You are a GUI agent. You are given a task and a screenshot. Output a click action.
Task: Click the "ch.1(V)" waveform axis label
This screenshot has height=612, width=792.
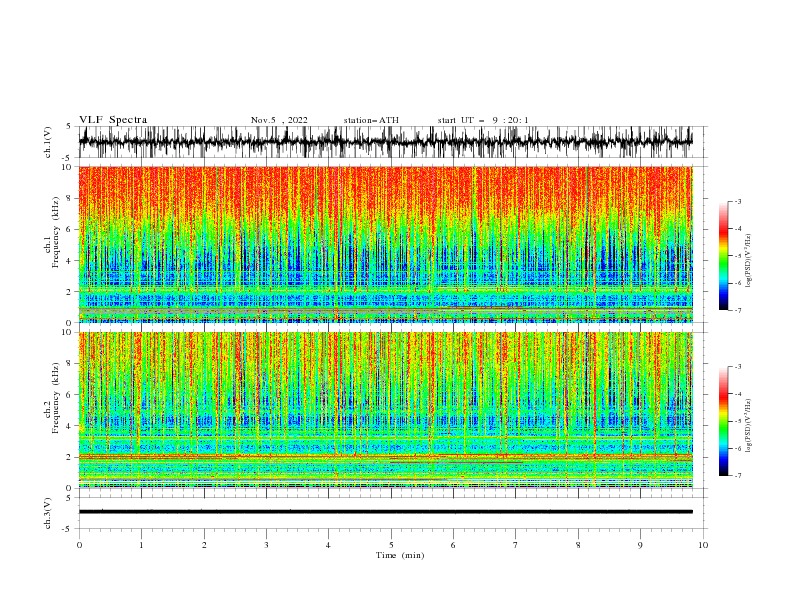48,142
